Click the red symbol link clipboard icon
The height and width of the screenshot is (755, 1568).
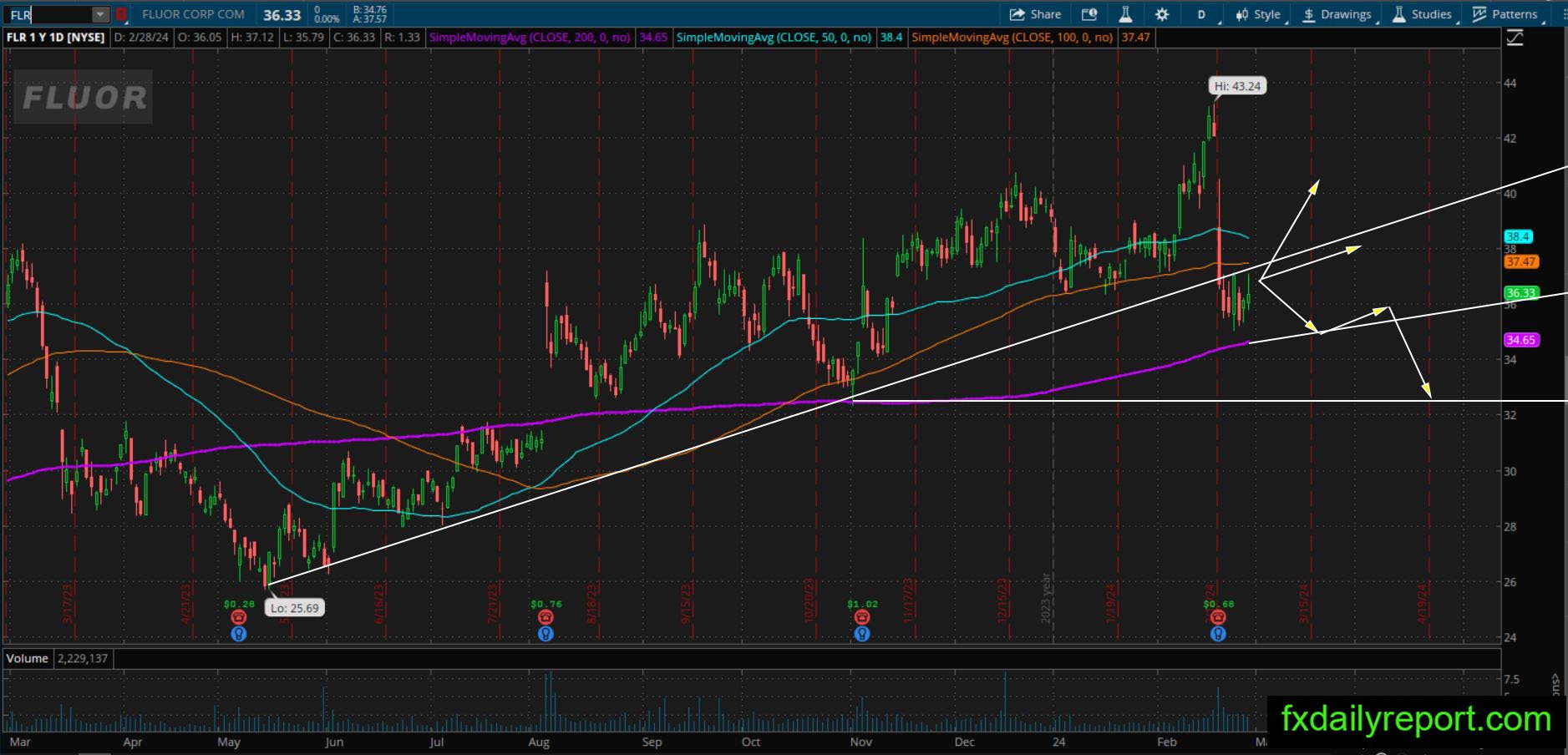(x=122, y=14)
